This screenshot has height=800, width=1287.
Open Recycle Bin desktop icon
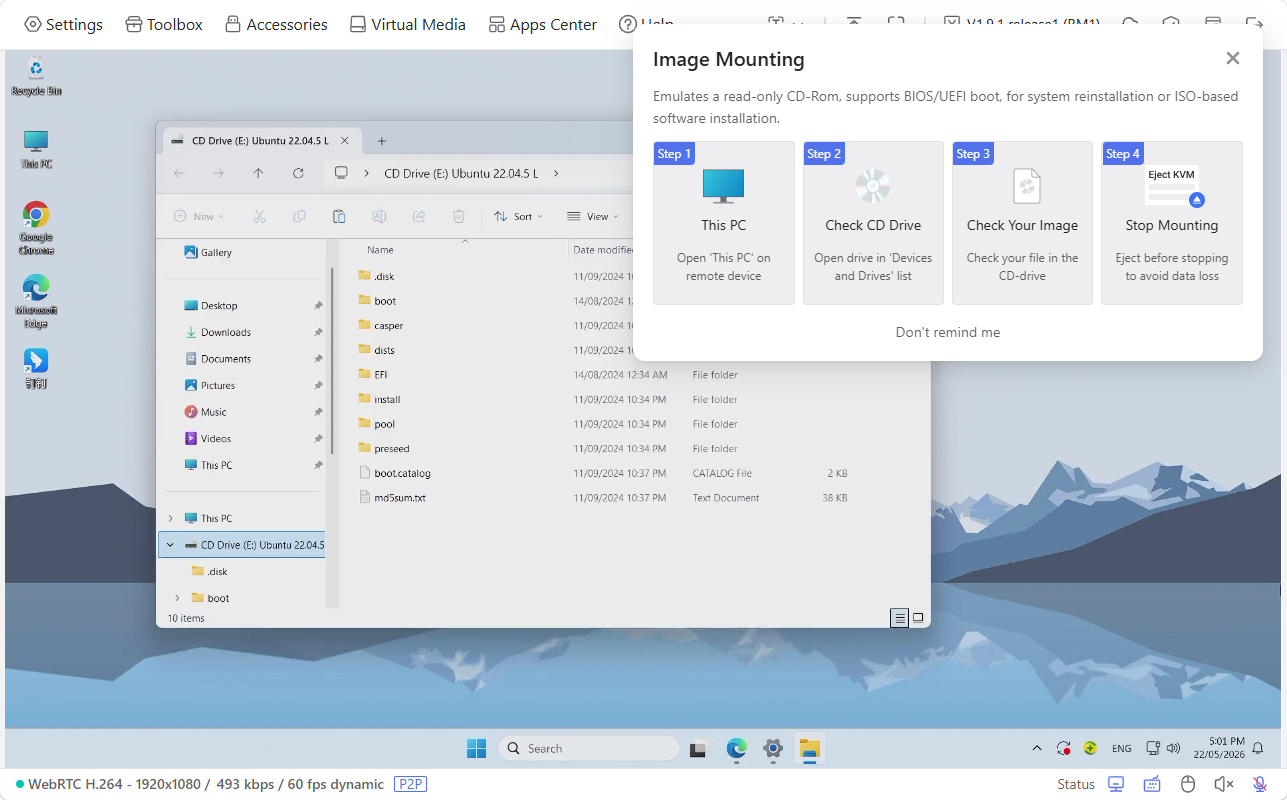click(x=36, y=76)
